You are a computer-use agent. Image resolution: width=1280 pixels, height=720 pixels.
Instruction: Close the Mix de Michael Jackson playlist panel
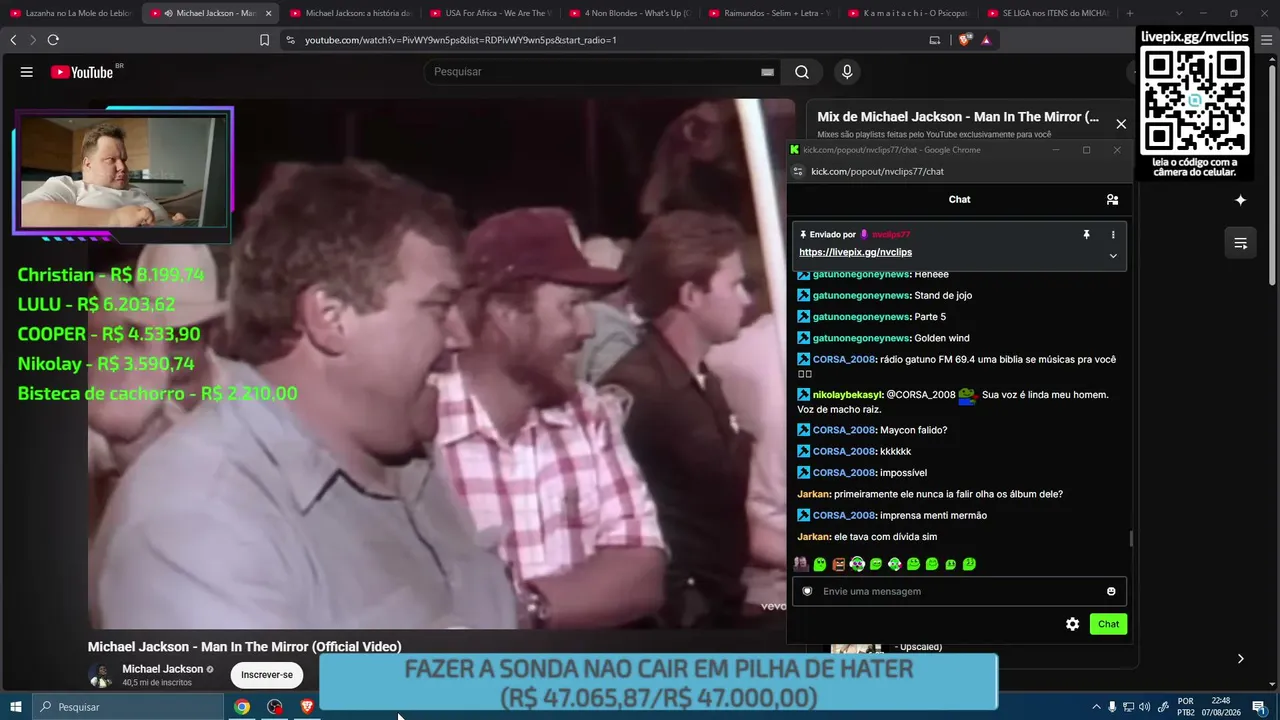(x=1121, y=124)
